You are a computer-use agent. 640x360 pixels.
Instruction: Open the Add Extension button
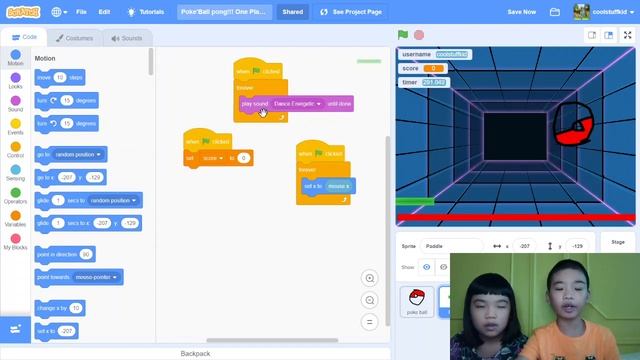(16, 329)
